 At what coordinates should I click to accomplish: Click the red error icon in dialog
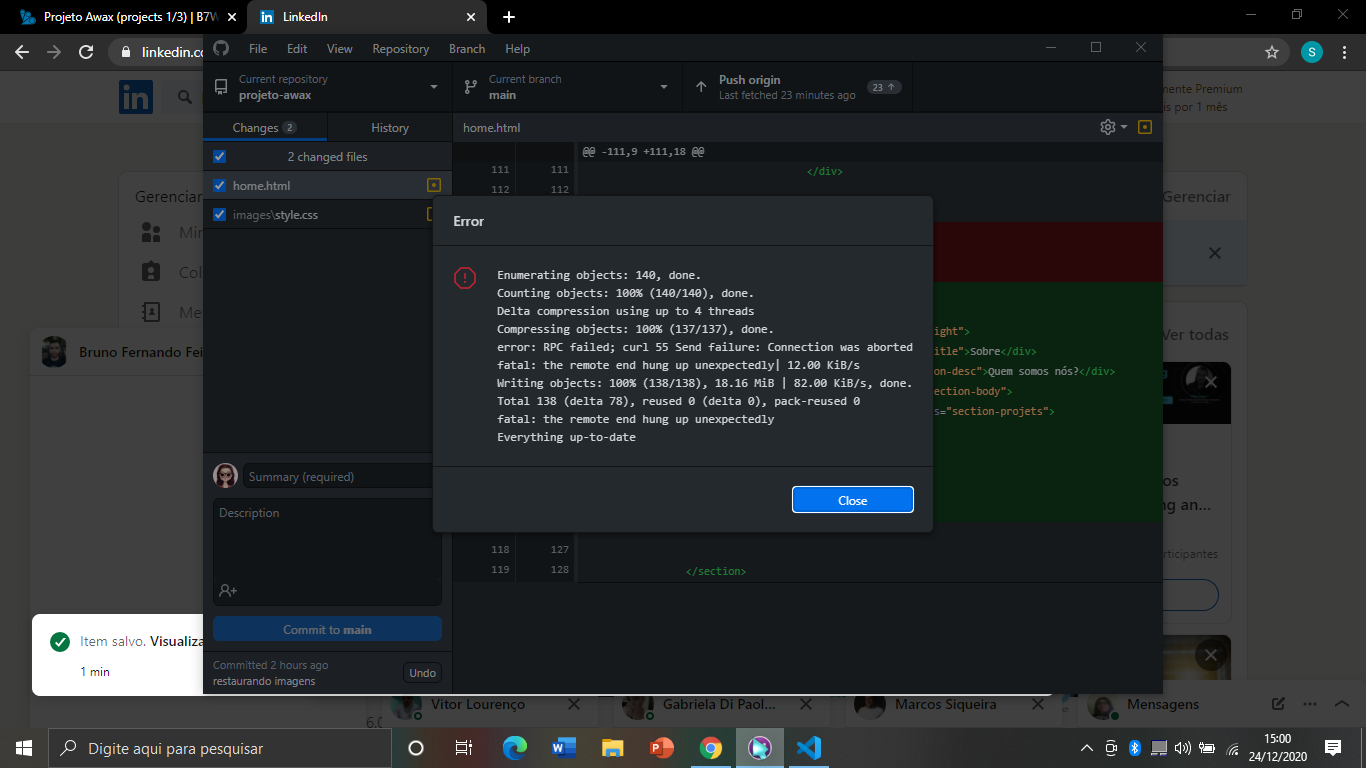coord(465,278)
